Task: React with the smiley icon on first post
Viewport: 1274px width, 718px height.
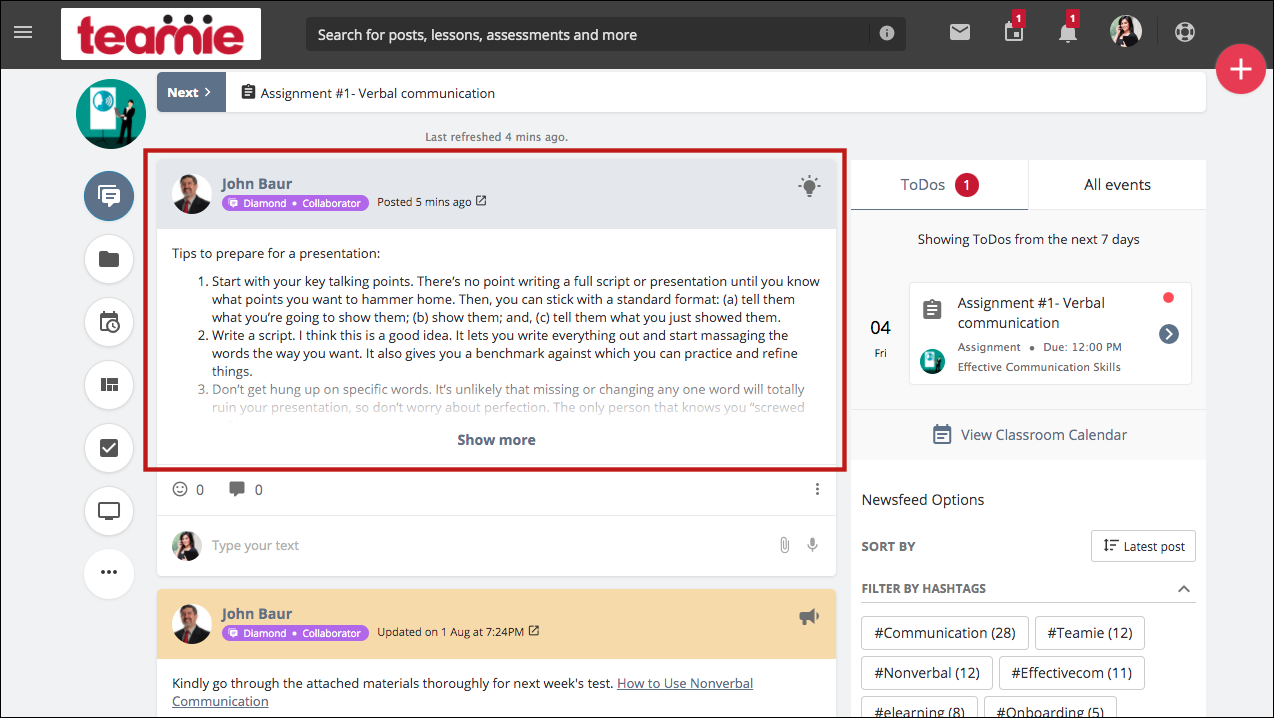Action: click(x=180, y=489)
